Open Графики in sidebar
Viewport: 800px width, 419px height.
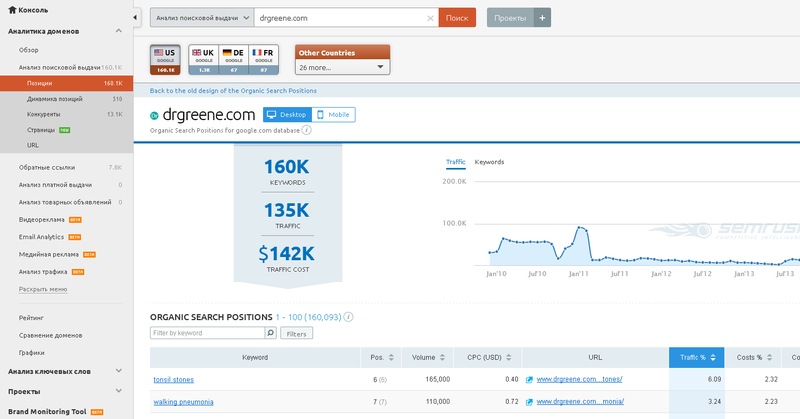(32, 353)
